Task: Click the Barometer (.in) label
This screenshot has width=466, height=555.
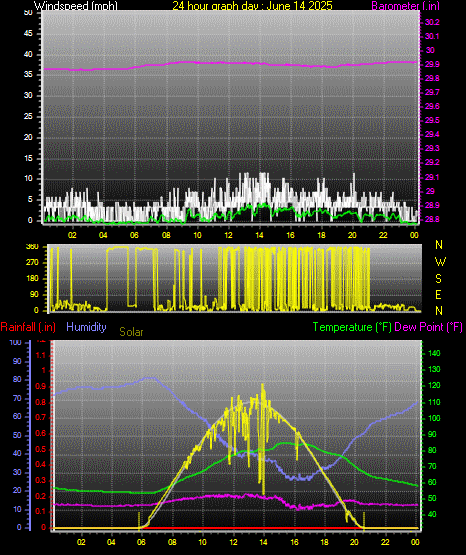Action: click(x=405, y=6)
